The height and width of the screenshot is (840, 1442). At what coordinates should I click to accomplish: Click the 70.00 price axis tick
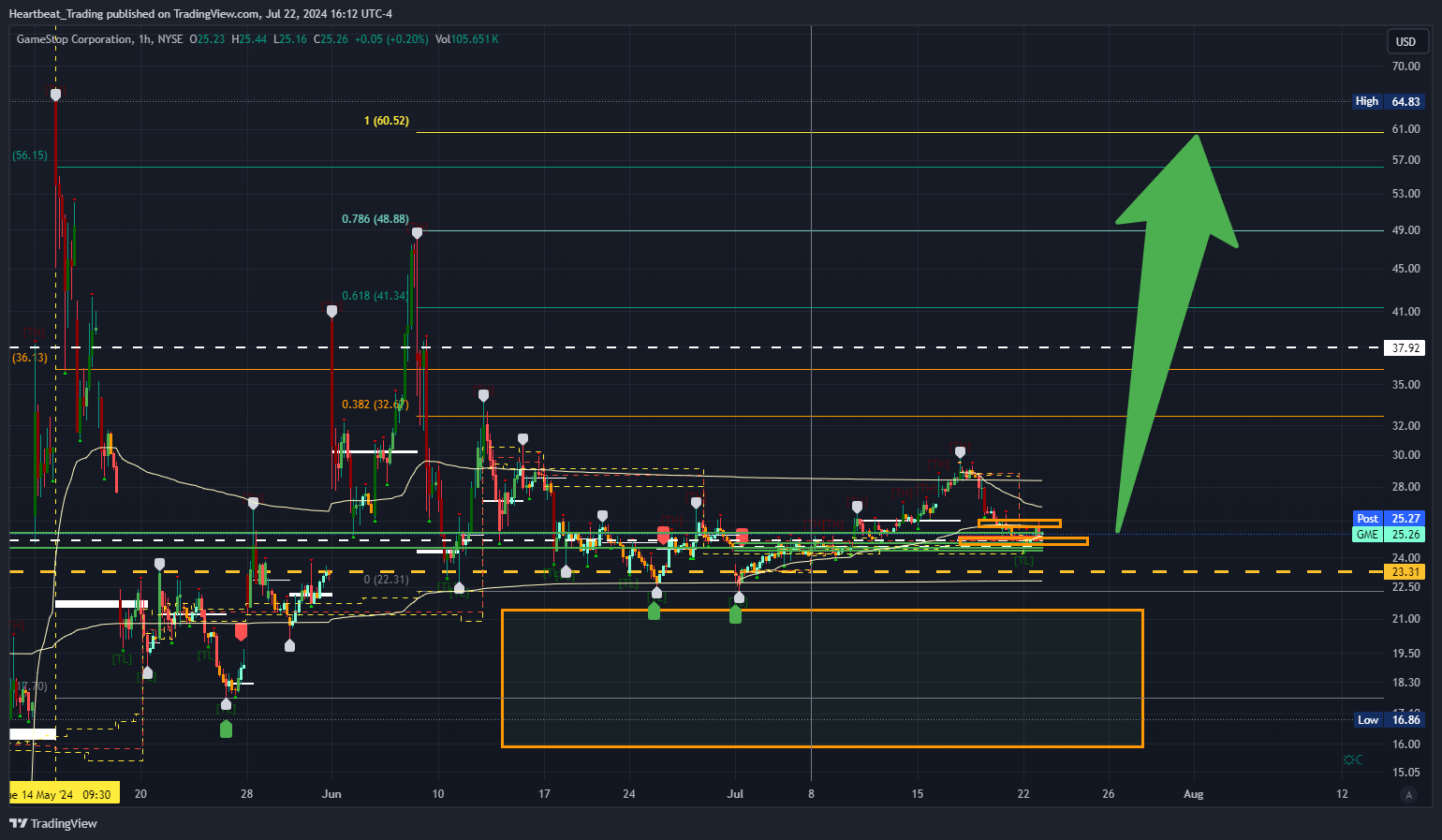click(1405, 66)
